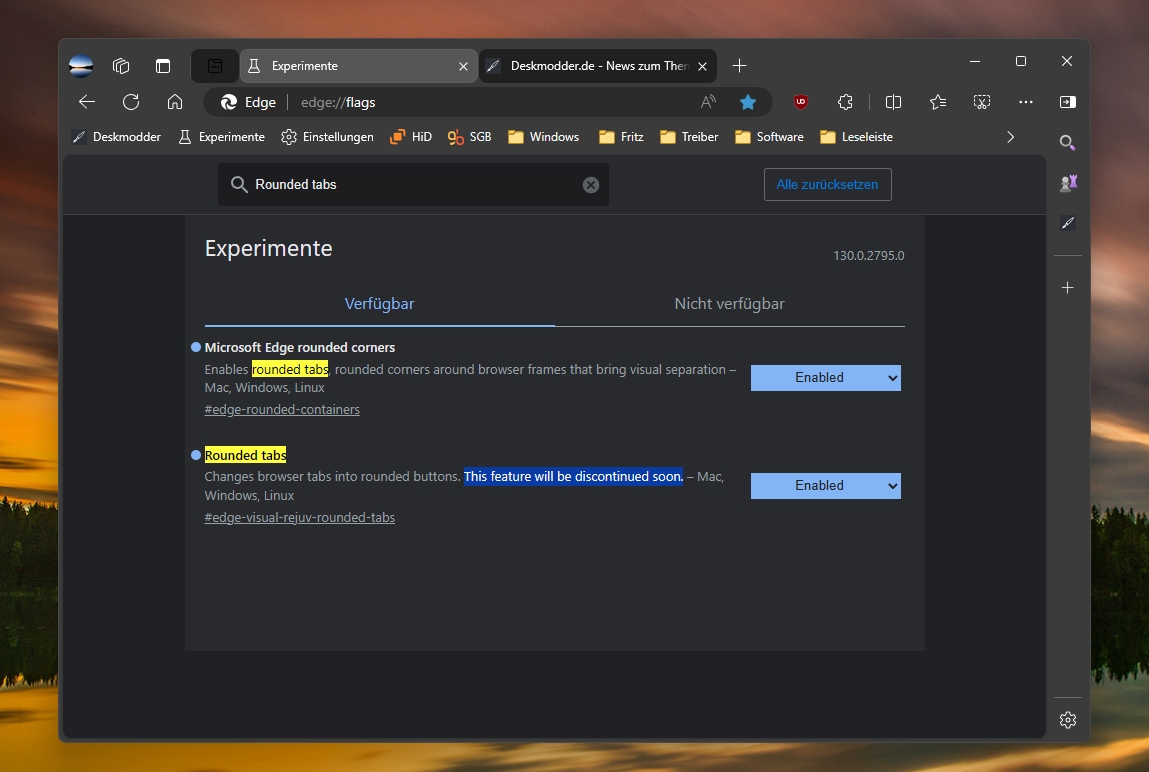This screenshot has width=1149, height=772.
Task: Open the SGB bookmark
Action: coord(470,137)
